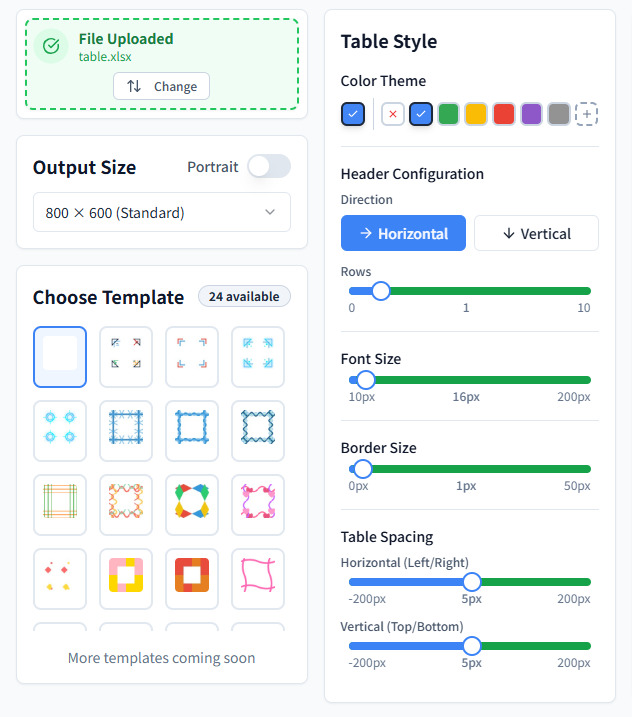The height and width of the screenshot is (717, 632).
Task: Set header direction to Vertical
Action: pos(536,233)
